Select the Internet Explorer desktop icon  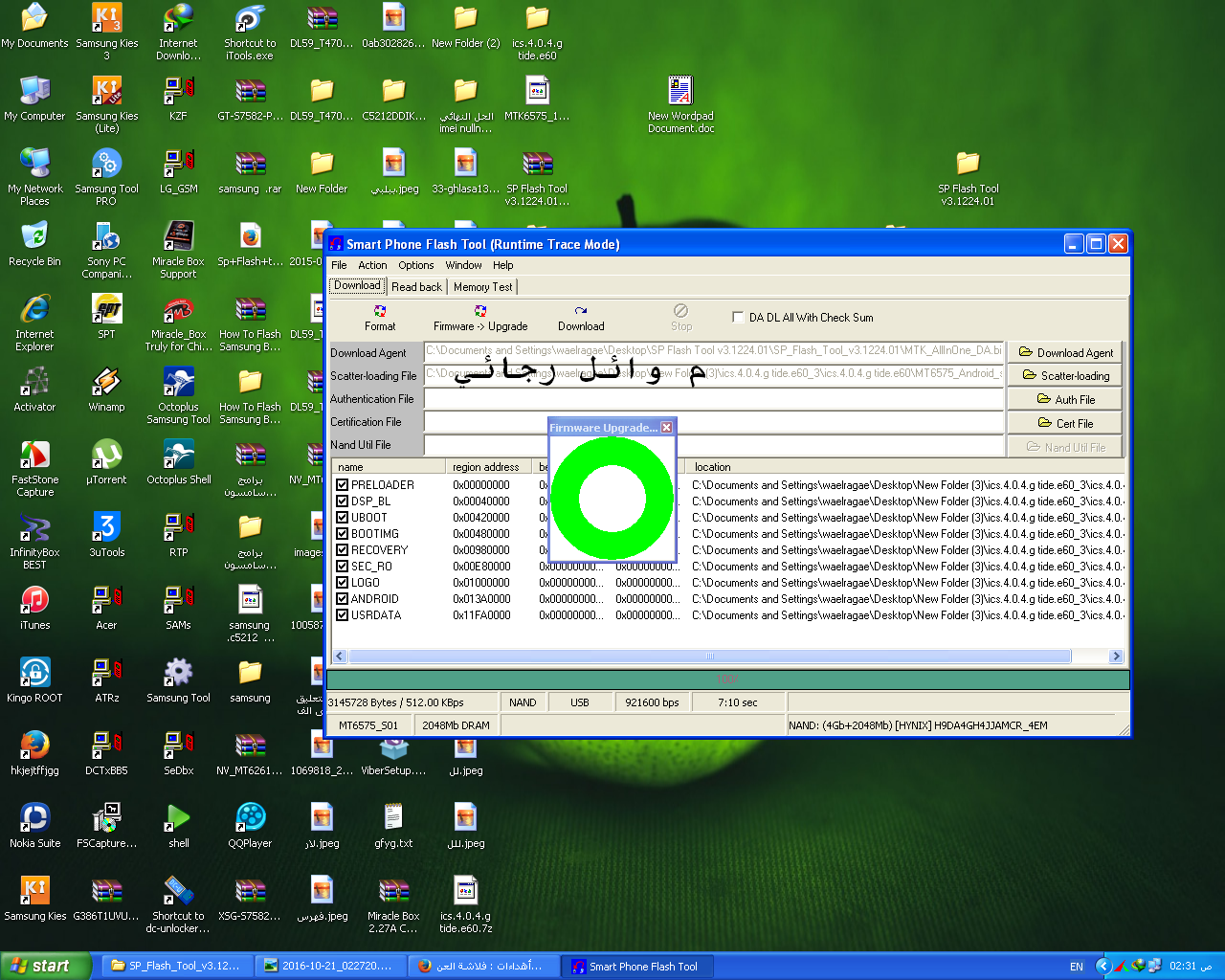pyautogui.click(x=34, y=323)
